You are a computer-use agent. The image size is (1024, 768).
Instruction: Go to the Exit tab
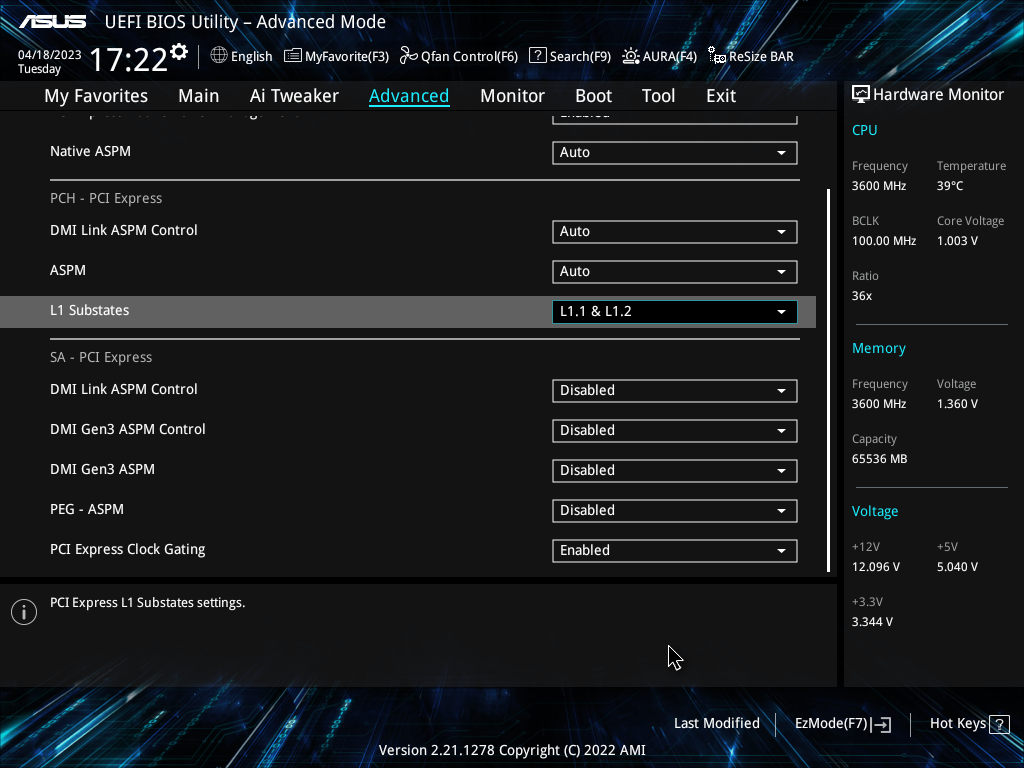click(721, 96)
